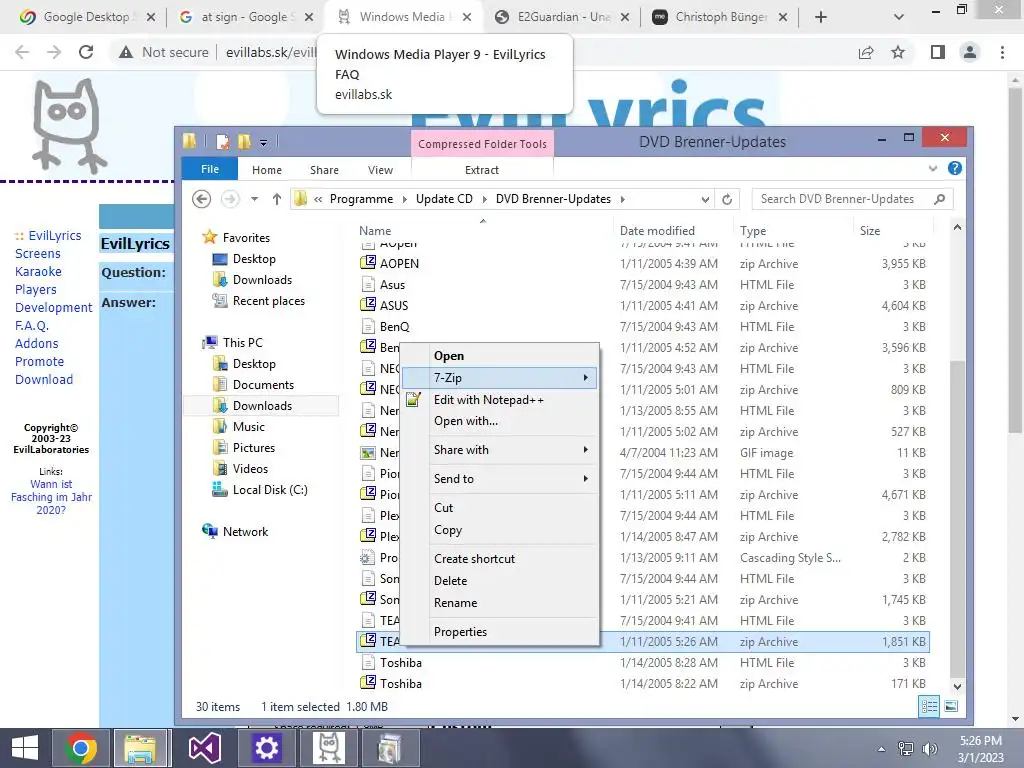Open recent locations dropdown arrow
This screenshot has height=768, width=1024.
click(x=255, y=199)
